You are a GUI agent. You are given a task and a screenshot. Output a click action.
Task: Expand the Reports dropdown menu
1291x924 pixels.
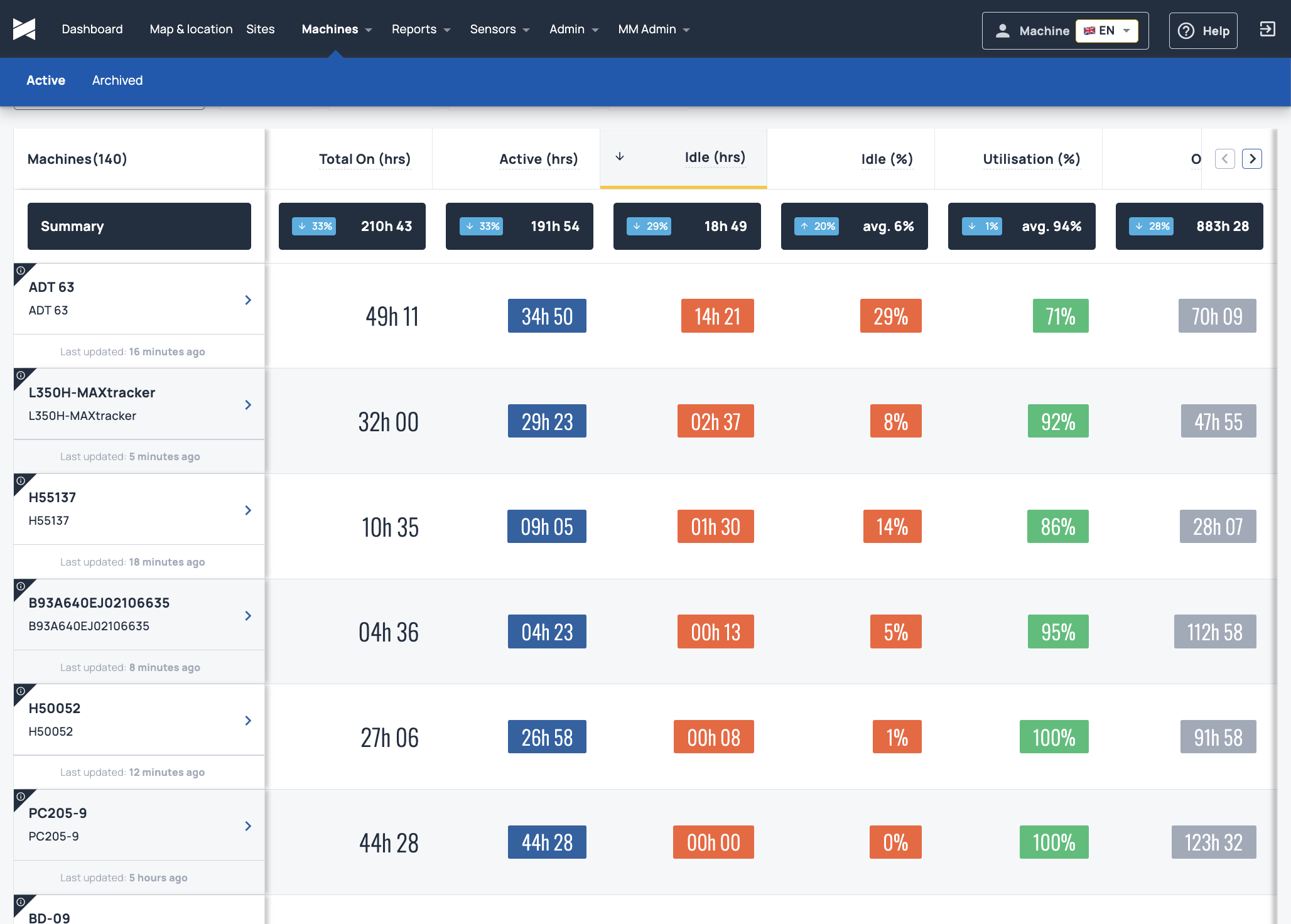[x=421, y=29]
